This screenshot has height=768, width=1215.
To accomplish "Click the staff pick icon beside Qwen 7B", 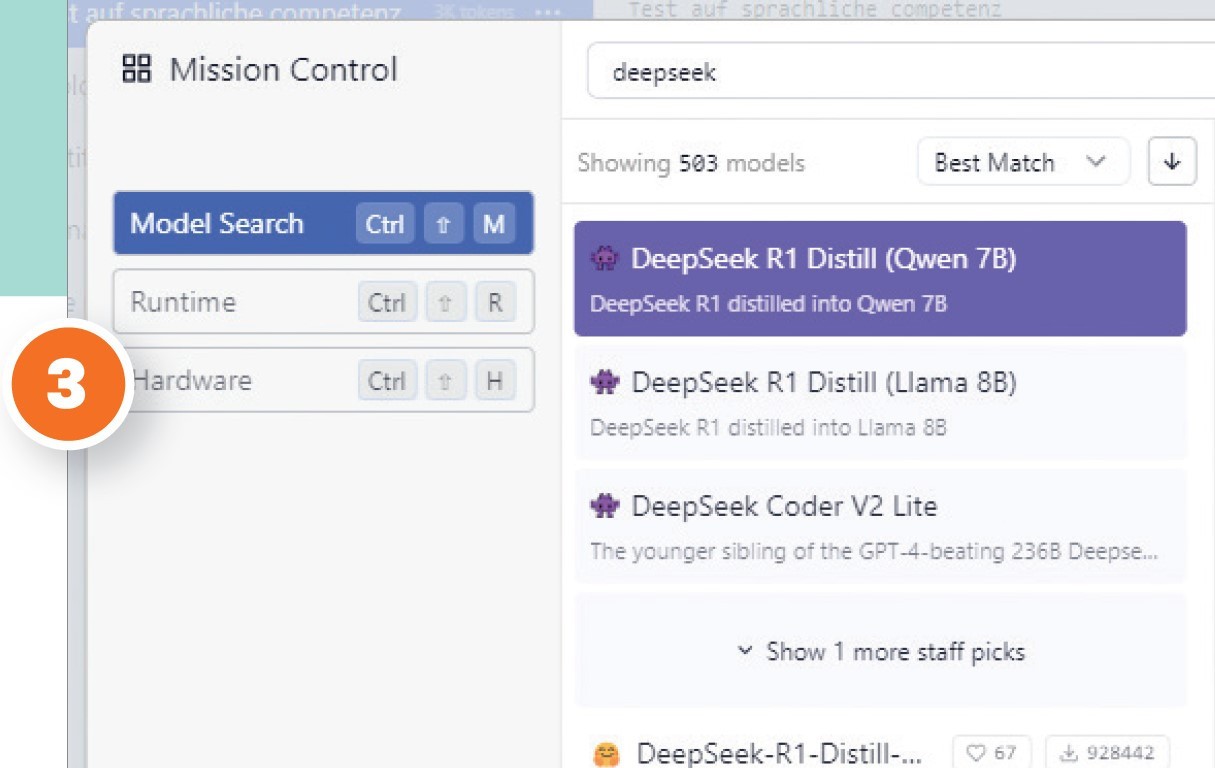I will point(605,259).
